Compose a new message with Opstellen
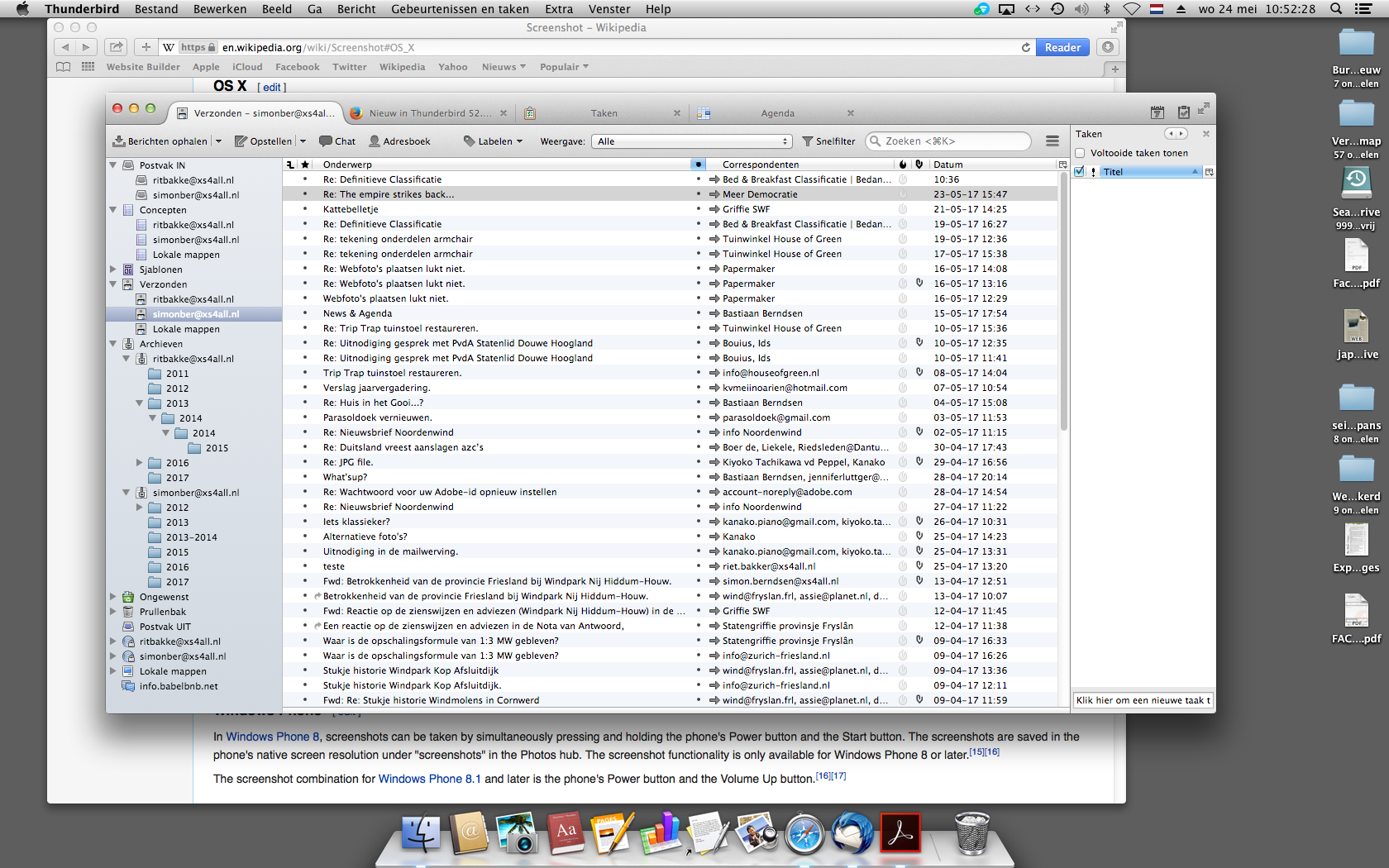The image size is (1389, 868). pos(264,141)
